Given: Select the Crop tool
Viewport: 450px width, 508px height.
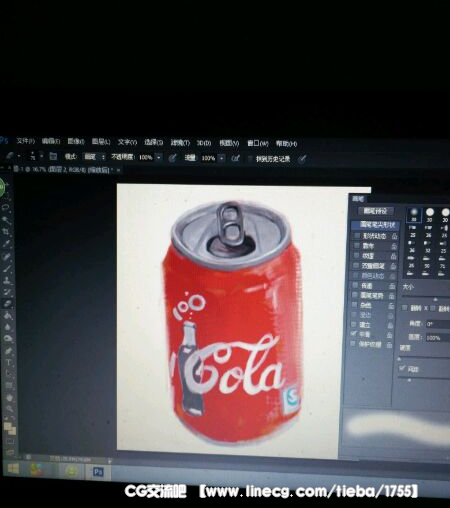Looking at the screenshot, I should [7, 231].
